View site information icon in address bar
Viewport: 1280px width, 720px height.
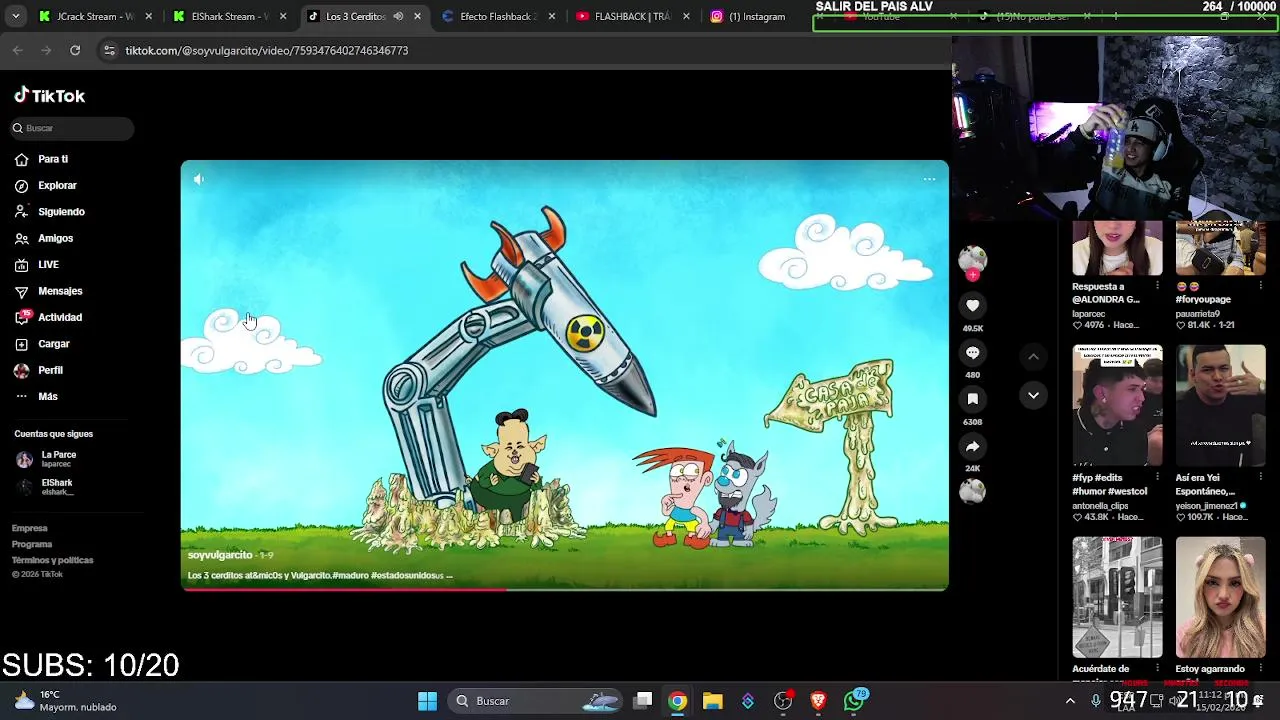coord(109,50)
